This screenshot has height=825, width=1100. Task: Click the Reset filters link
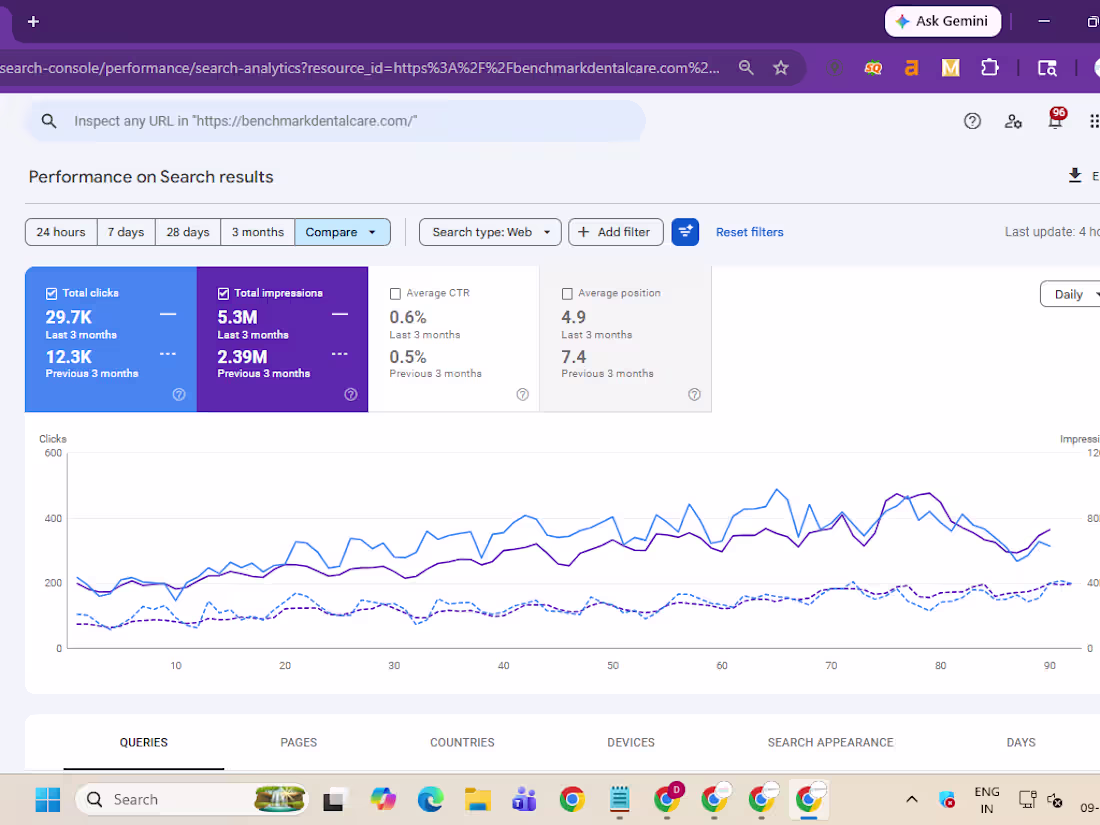[x=749, y=232]
